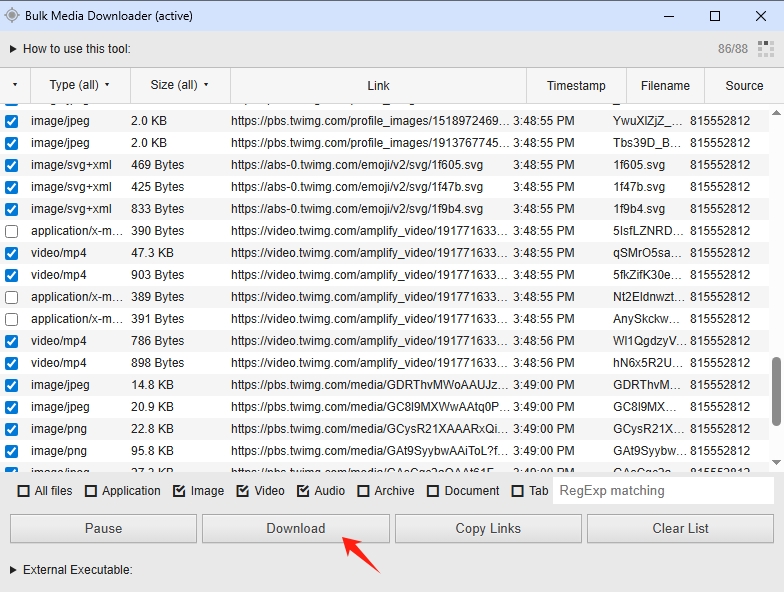Uncheck the 1f9b4.svg row checkbox
The image size is (784, 592).
point(12,210)
